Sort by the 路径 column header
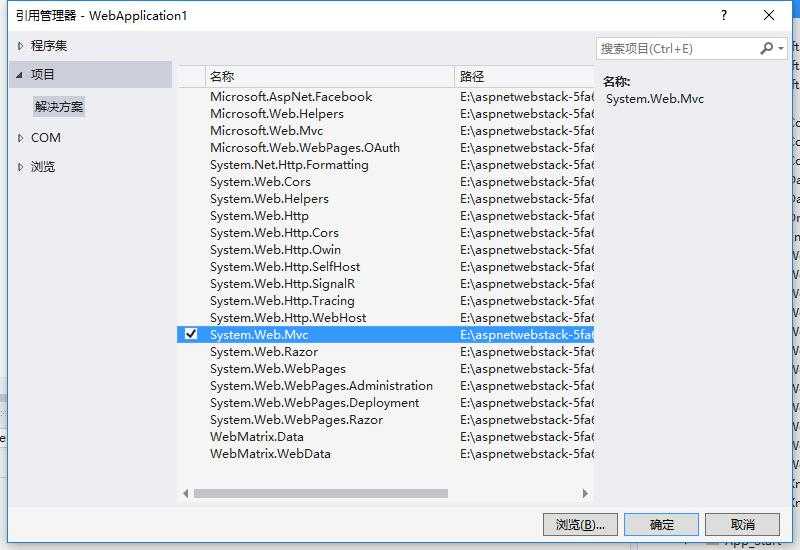The image size is (800, 550). (x=524, y=77)
